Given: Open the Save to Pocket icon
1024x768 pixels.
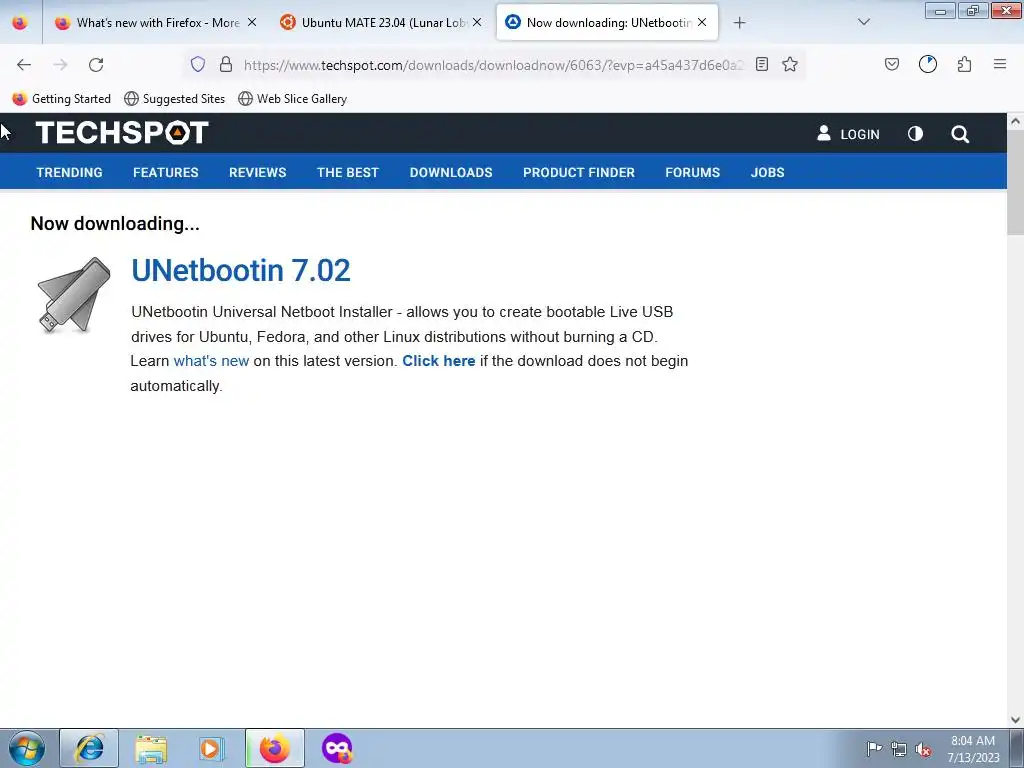Looking at the screenshot, I should (x=891, y=64).
